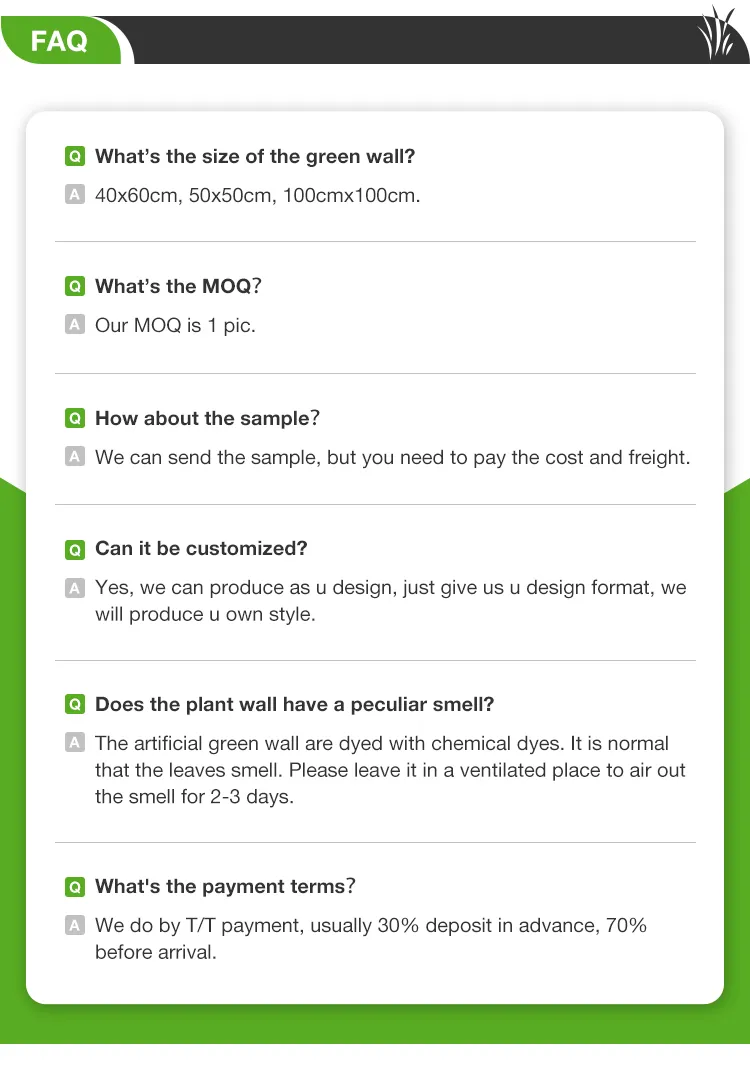Click the A icon beside the size answer
This screenshot has width=750, height=1071.
[x=75, y=195]
